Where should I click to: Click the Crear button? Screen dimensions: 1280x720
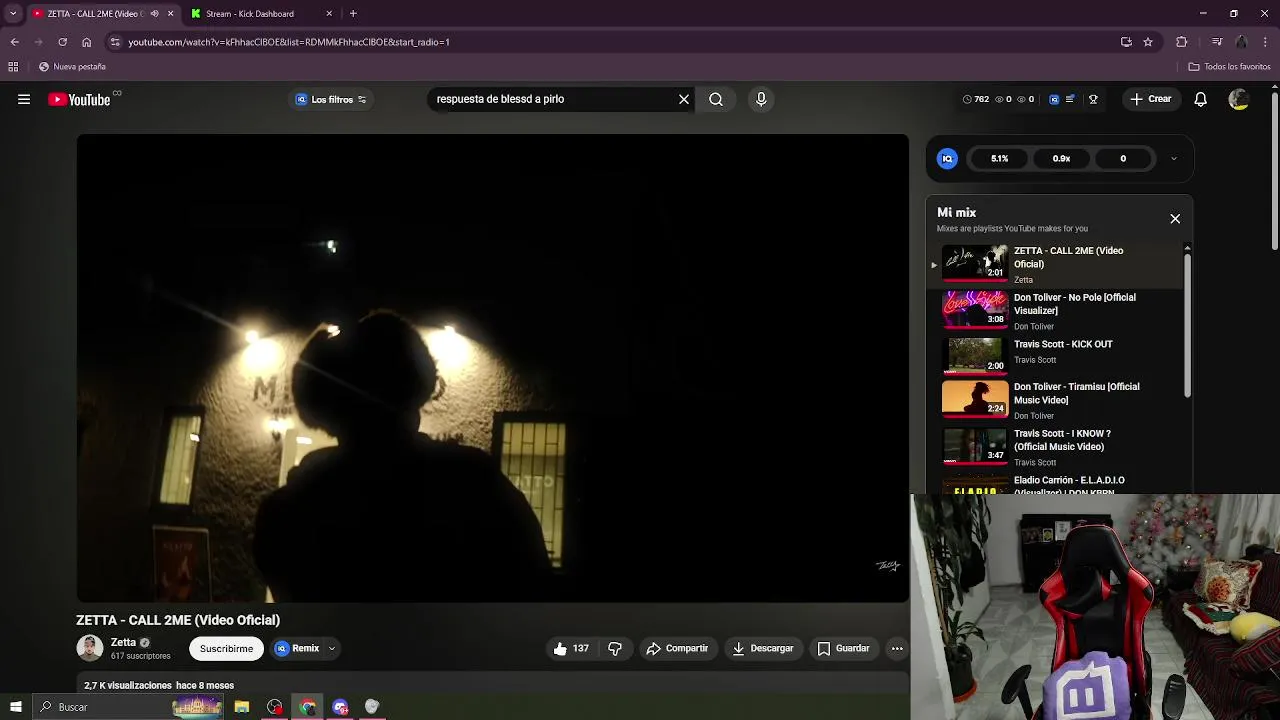point(1150,99)
